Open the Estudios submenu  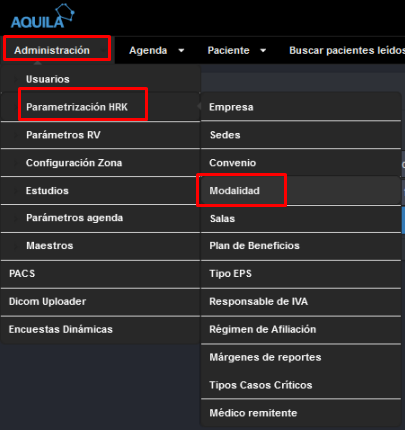[x=100, y=191]
